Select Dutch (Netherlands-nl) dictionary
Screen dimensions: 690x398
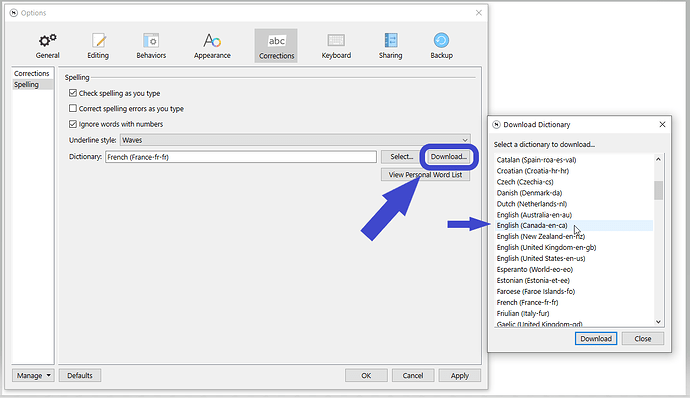(x=573, y=204)
